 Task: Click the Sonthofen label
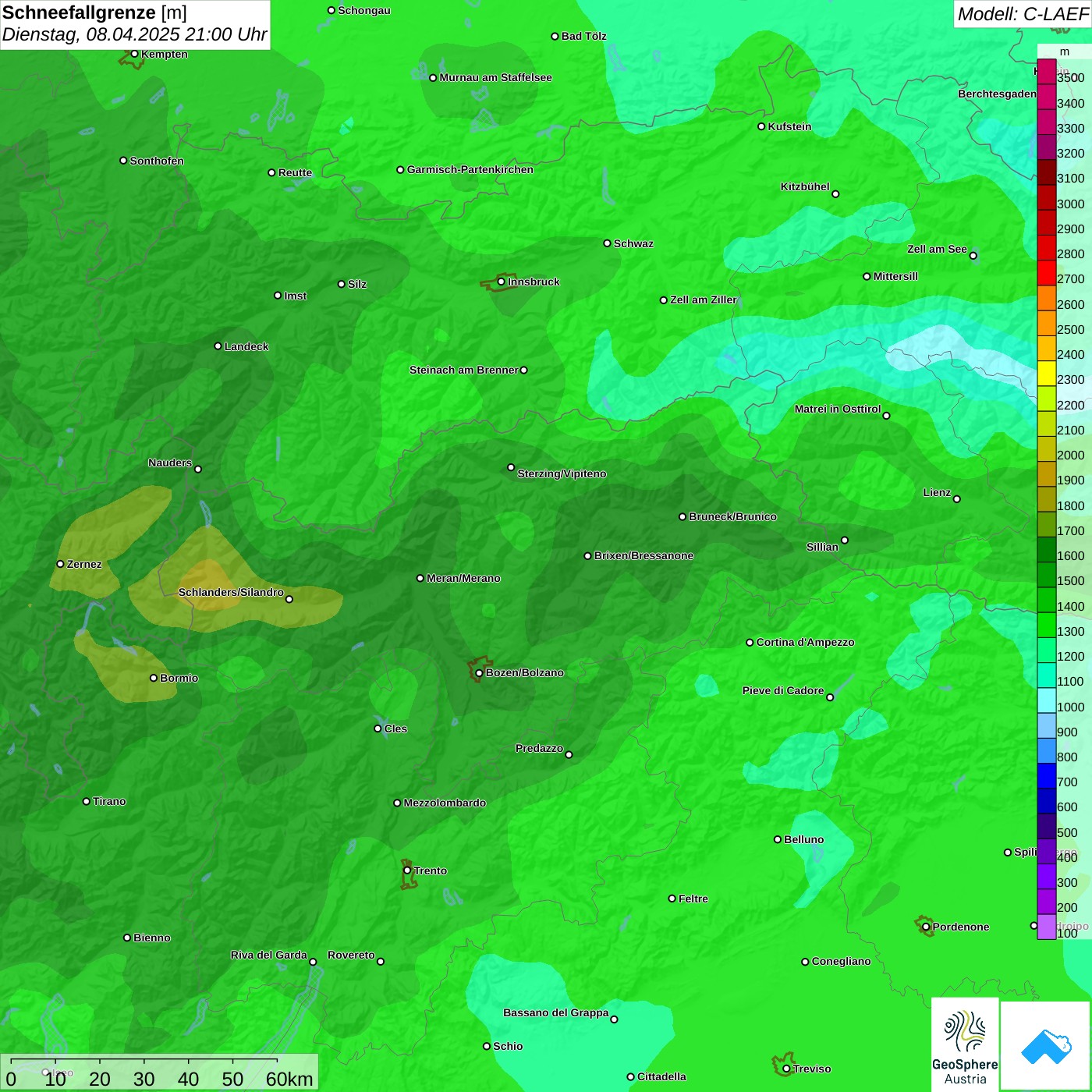(x=157, y=161)
